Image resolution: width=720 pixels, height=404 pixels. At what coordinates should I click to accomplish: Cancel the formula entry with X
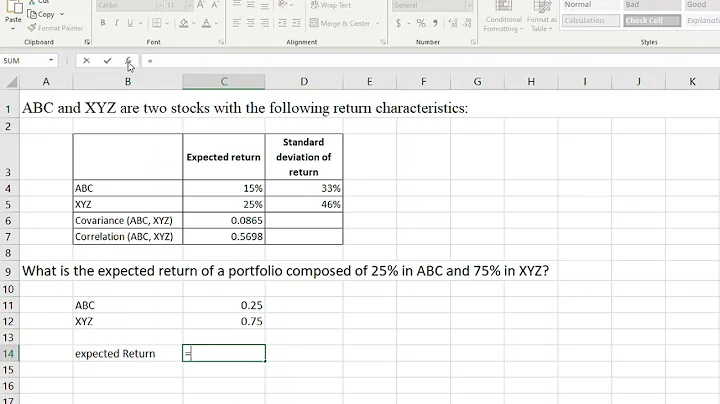point(86,61)
